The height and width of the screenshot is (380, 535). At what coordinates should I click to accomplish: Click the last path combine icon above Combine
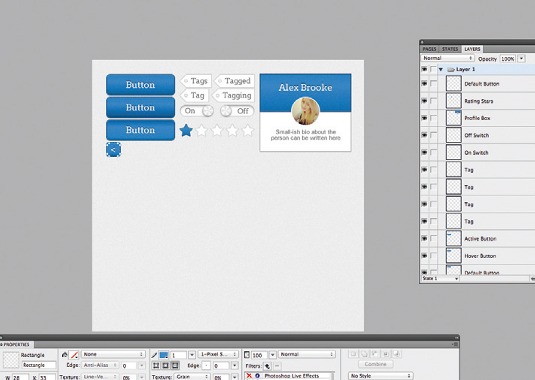click(396, 354)
